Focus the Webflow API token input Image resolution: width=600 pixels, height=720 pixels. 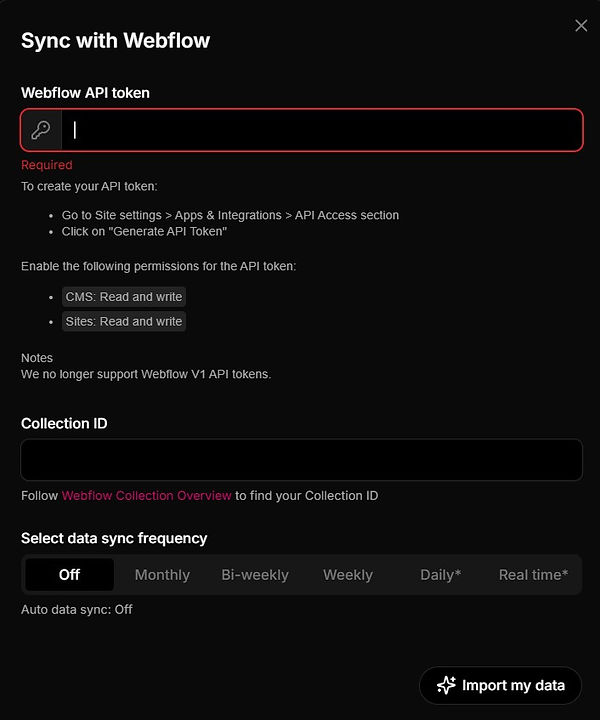point(322,130)
